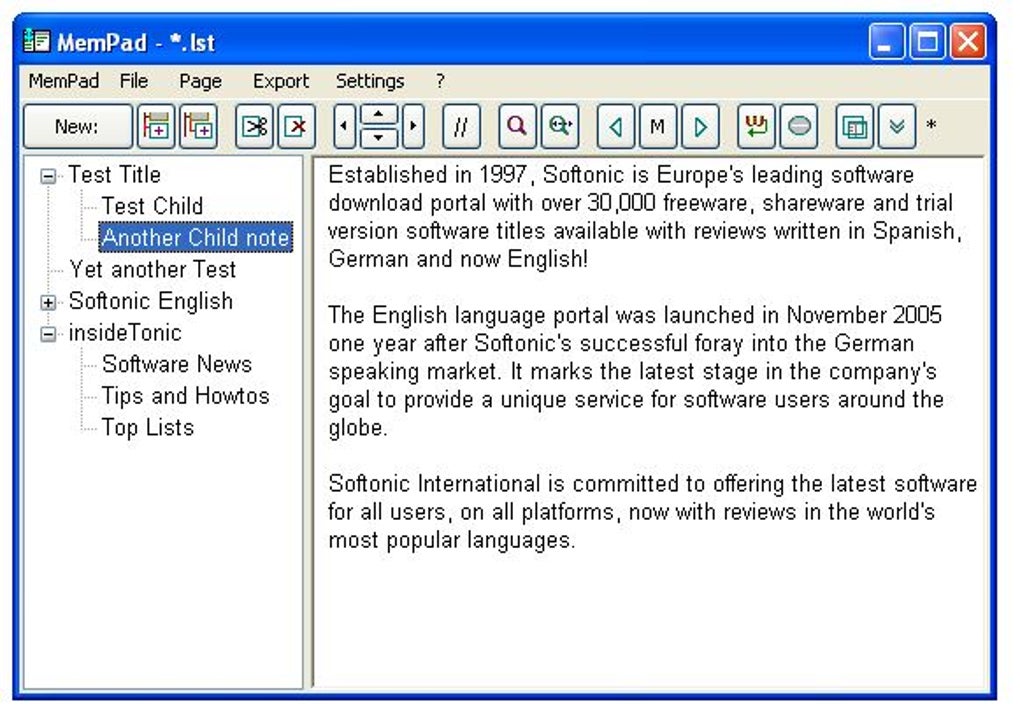This screenshot has width=1020, height=725.
Task: Expand the Softonic English node
Action: (48, 302)
